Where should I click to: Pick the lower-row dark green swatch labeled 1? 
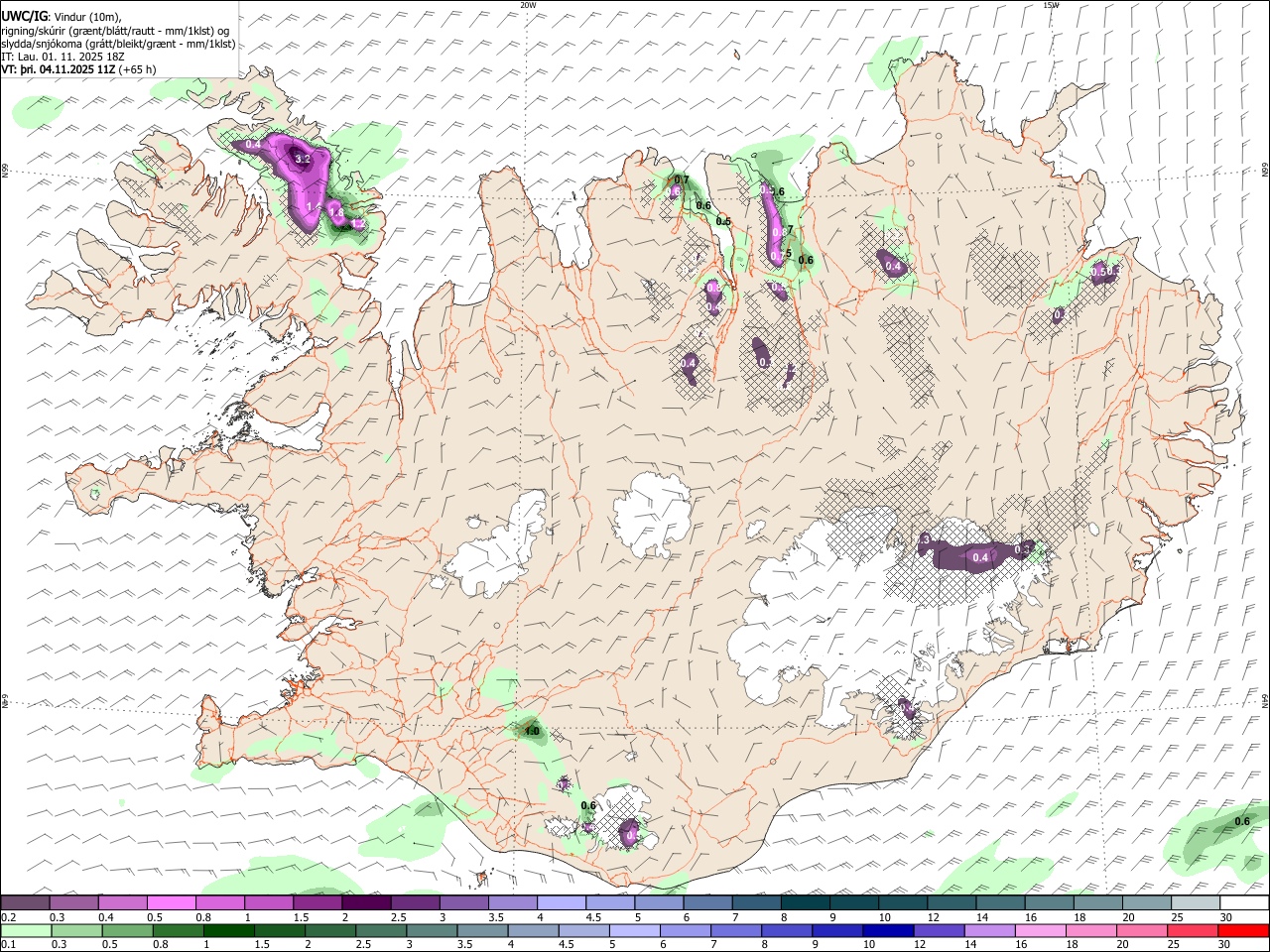[x=228, y=930]
